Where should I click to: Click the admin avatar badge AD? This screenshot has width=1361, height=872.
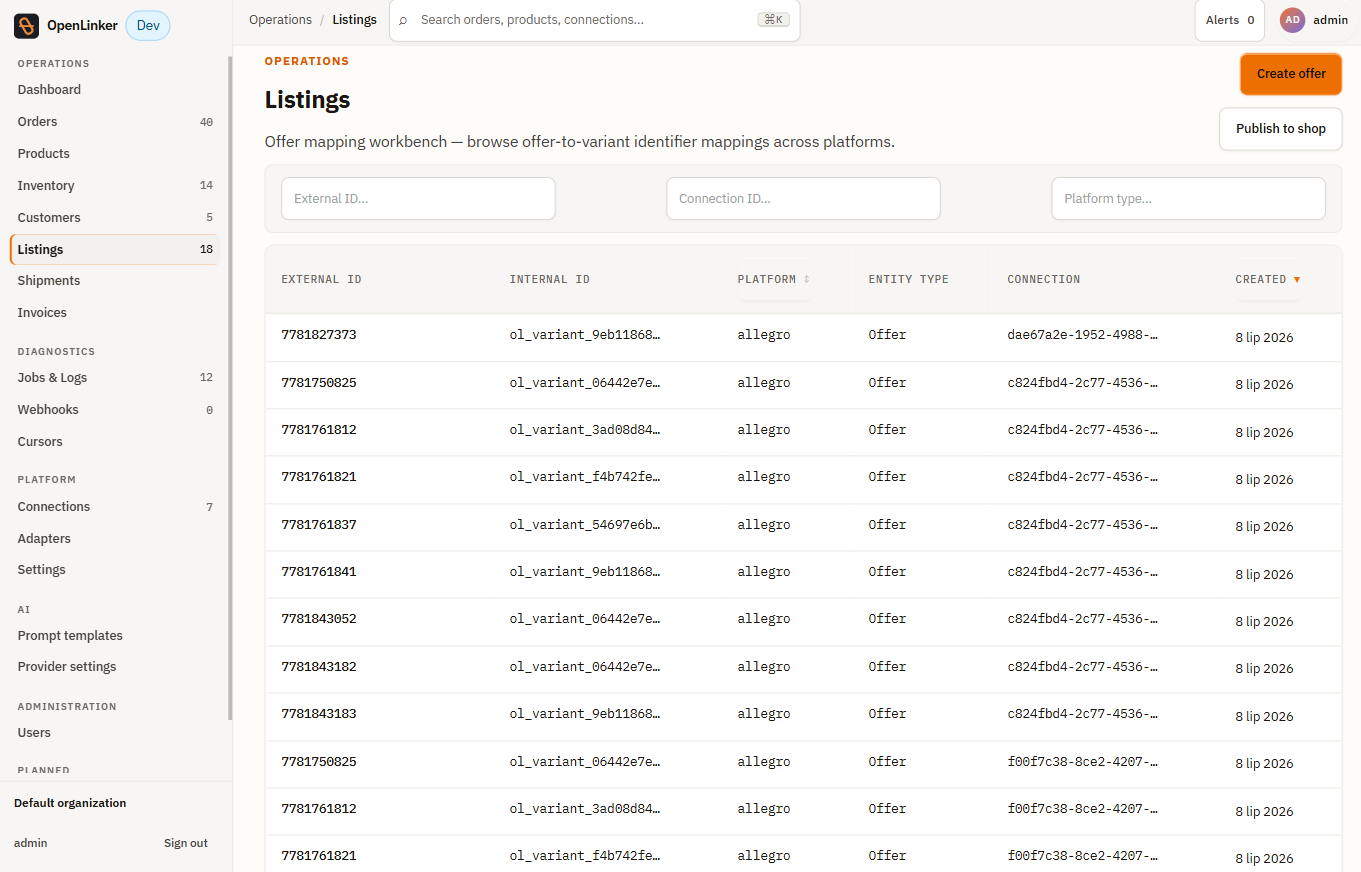coord(1292,20)
